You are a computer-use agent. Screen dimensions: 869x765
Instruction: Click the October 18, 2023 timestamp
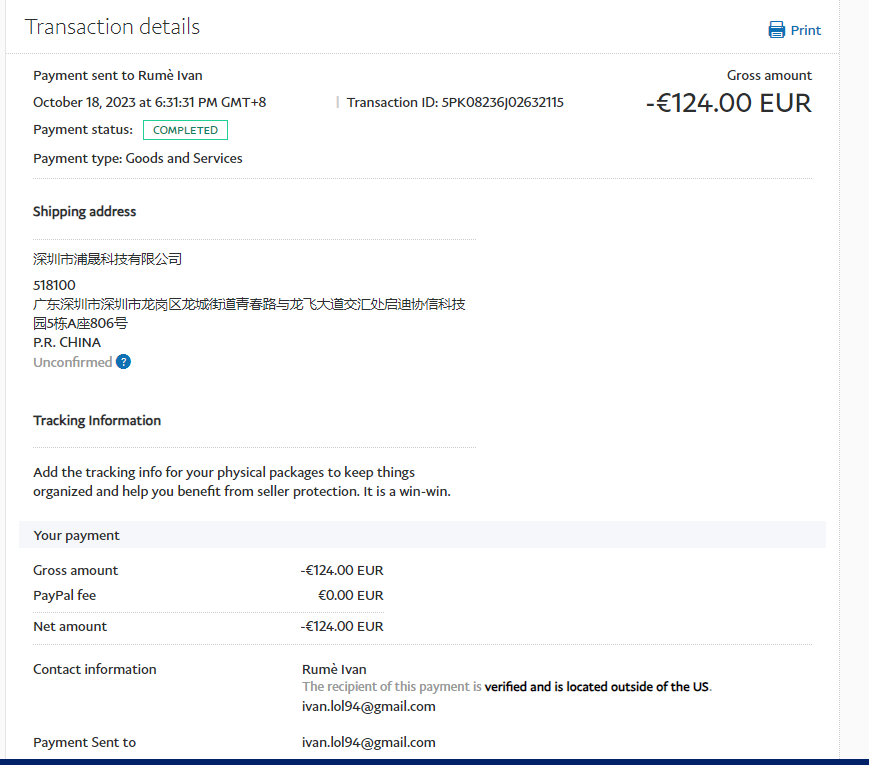tap(149, 102)
